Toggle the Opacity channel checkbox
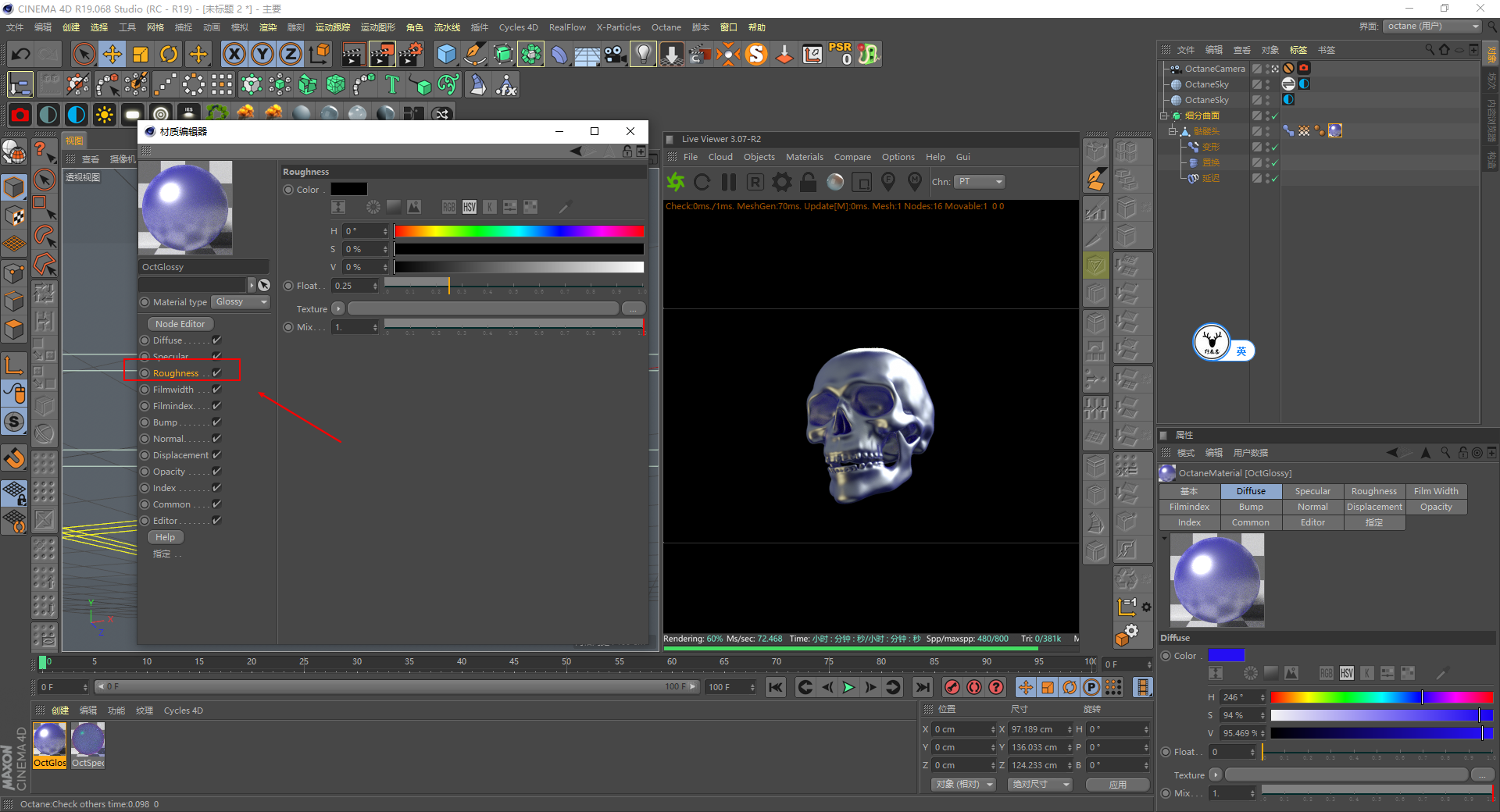The image size is (1500, 812). coord(217,472)
